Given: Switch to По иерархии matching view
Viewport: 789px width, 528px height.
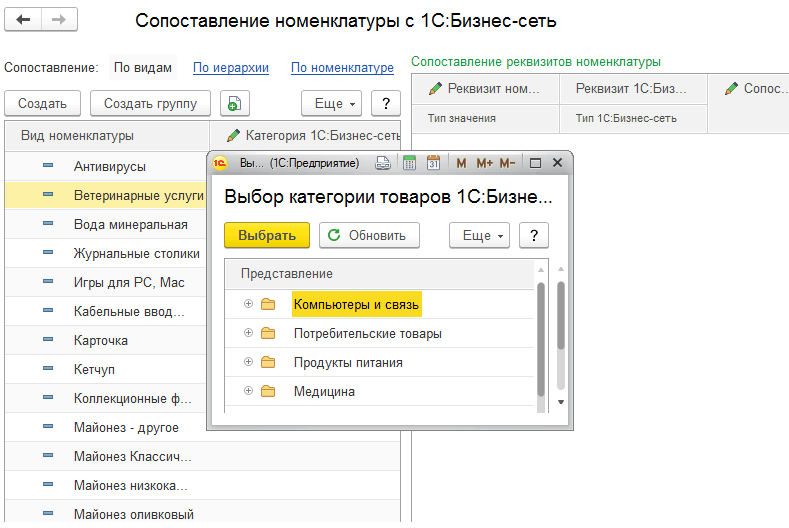Looking at the screenshot, I should pyautogui.click(x=231, y=68).
